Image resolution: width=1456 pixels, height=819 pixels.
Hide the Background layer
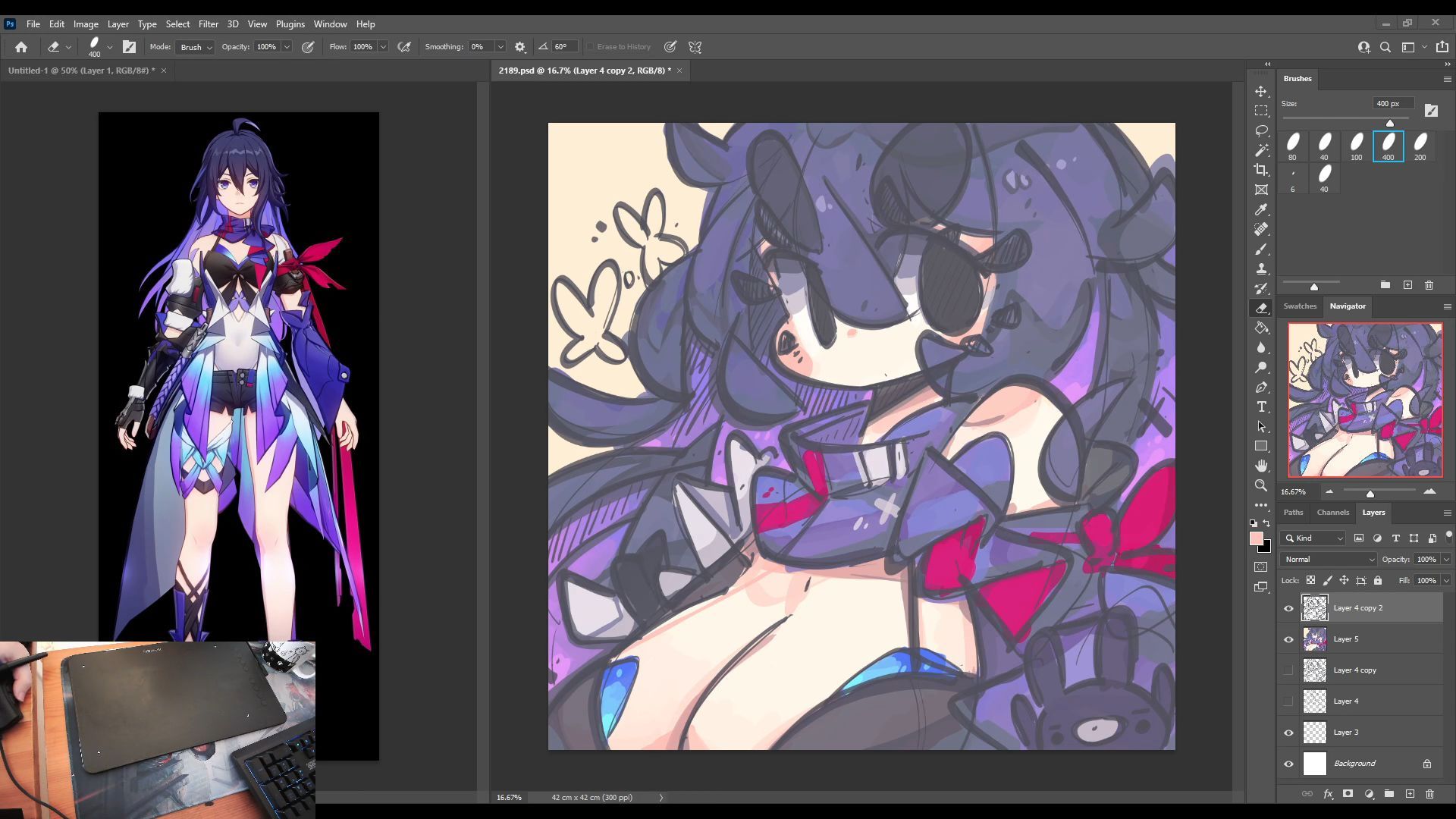point(1288,764)
